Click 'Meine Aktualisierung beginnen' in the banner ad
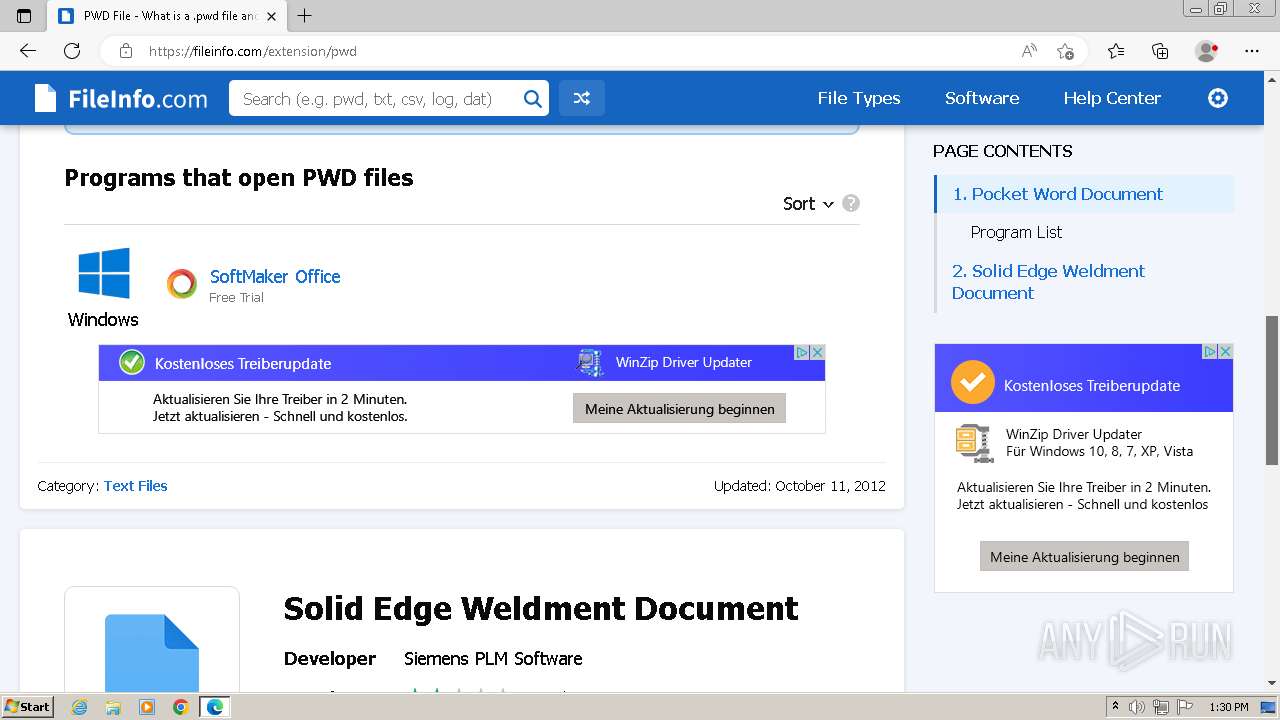The height and width of the screenshot is (720, 1280). click(680, 409)
